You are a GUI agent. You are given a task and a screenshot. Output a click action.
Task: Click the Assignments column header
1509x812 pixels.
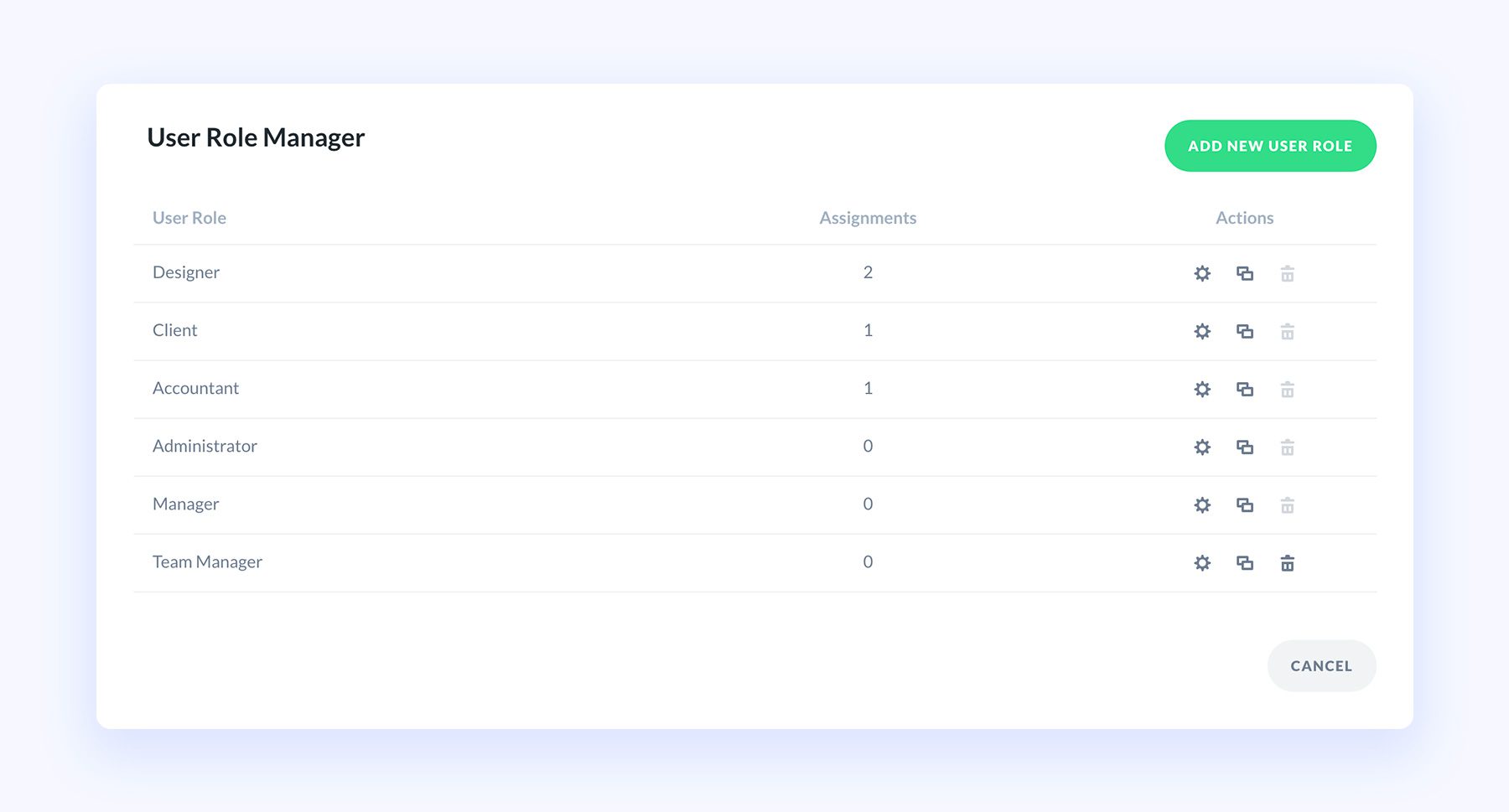tap(868, 218)
